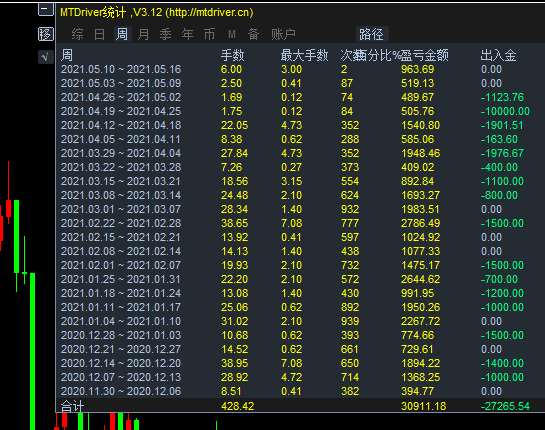Click the 2644.62 profit value
This screenshot has height=430, width=545.
pyautogui.click(x=421, y=279)
